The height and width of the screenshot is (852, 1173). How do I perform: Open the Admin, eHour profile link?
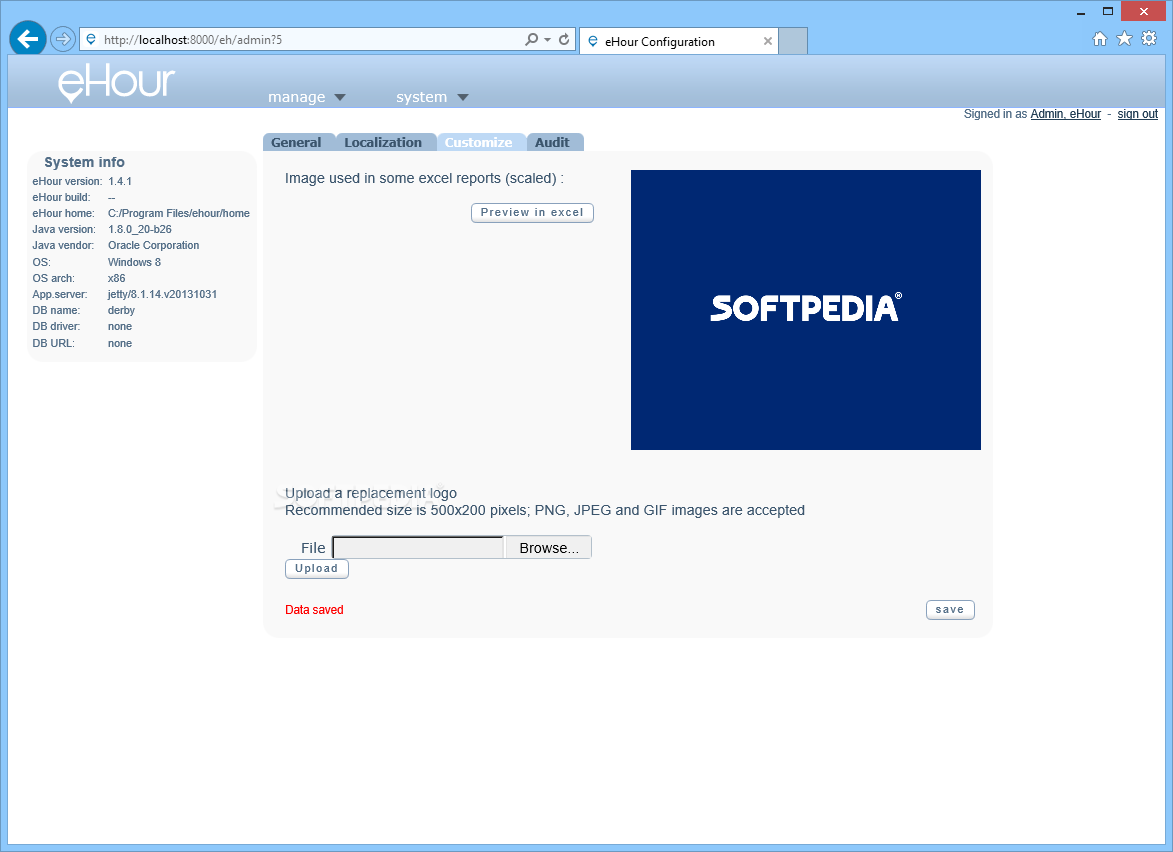pyautogui.click(x=1065, y=114)
